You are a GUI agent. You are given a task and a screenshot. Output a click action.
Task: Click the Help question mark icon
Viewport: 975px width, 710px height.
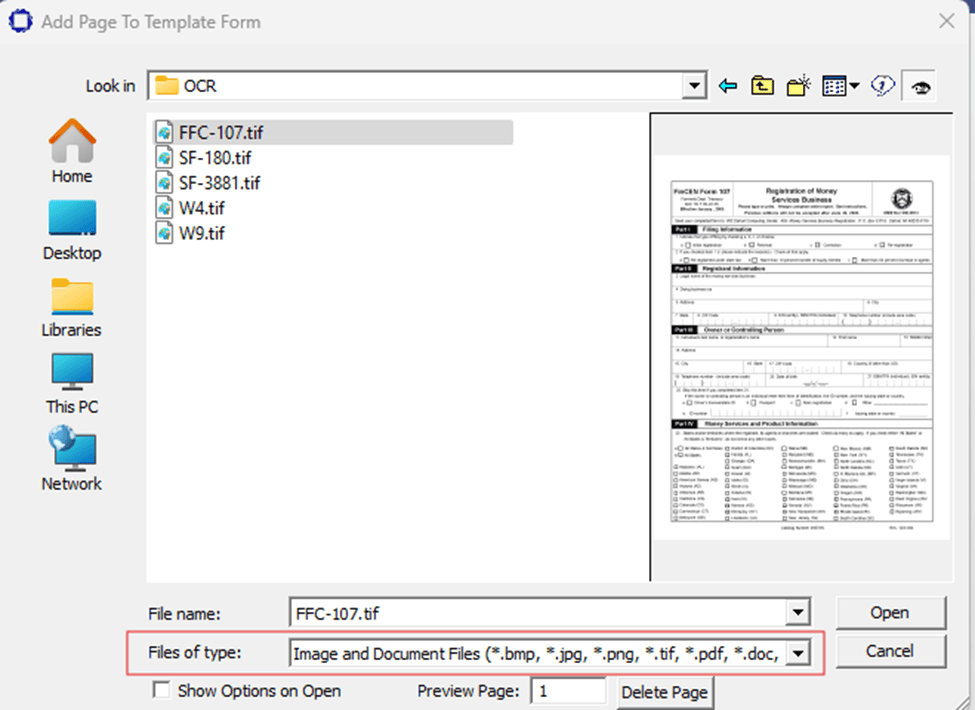pyautogui.click(x=881, y=85)
